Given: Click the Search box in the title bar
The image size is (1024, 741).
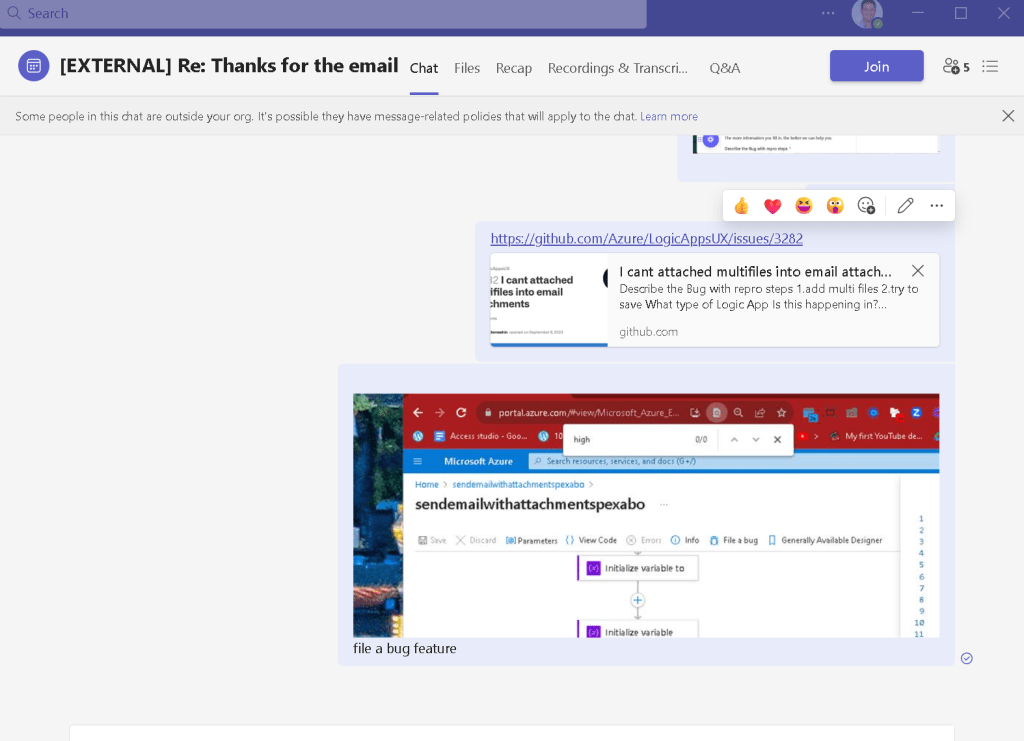Looking at the screenshot, I should pyautogui.click(x=323, y=13).
